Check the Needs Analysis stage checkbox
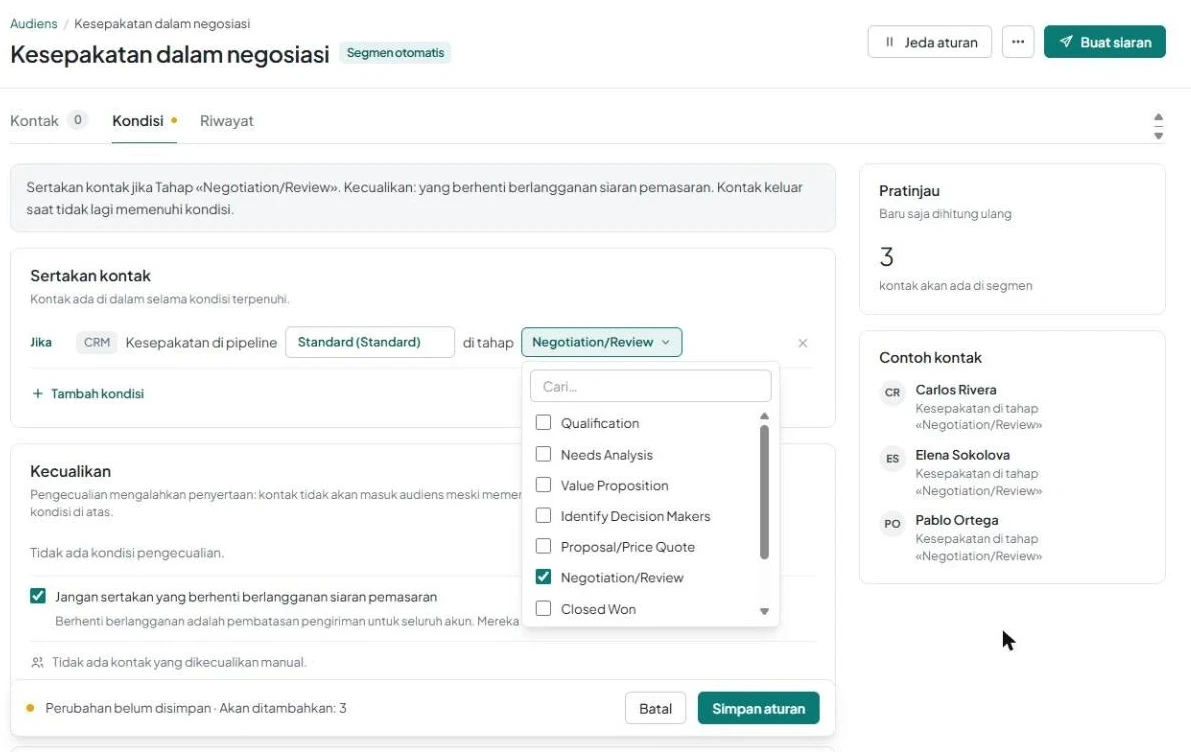 [543, 454]
